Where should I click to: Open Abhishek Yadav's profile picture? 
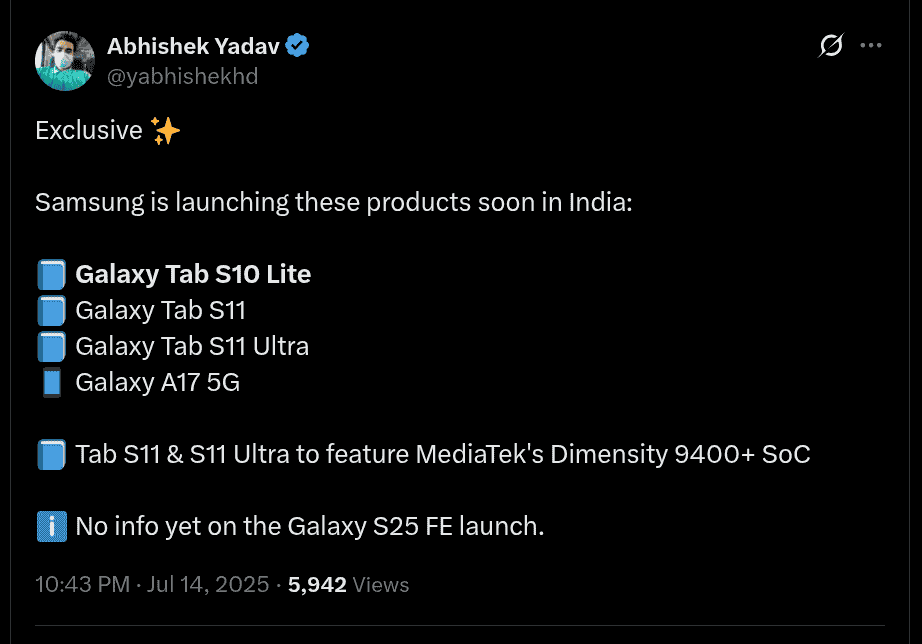[x=64, y=60]
